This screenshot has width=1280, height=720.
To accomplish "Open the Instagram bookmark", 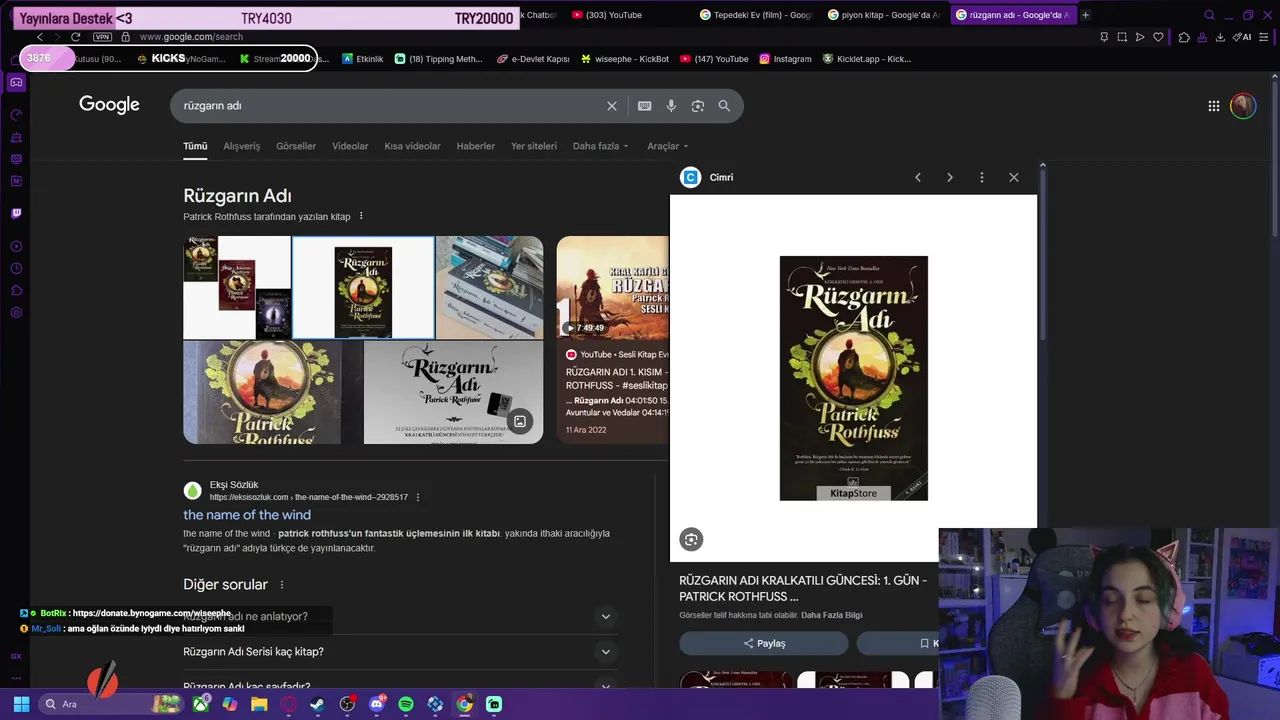I will pos(785,59).
